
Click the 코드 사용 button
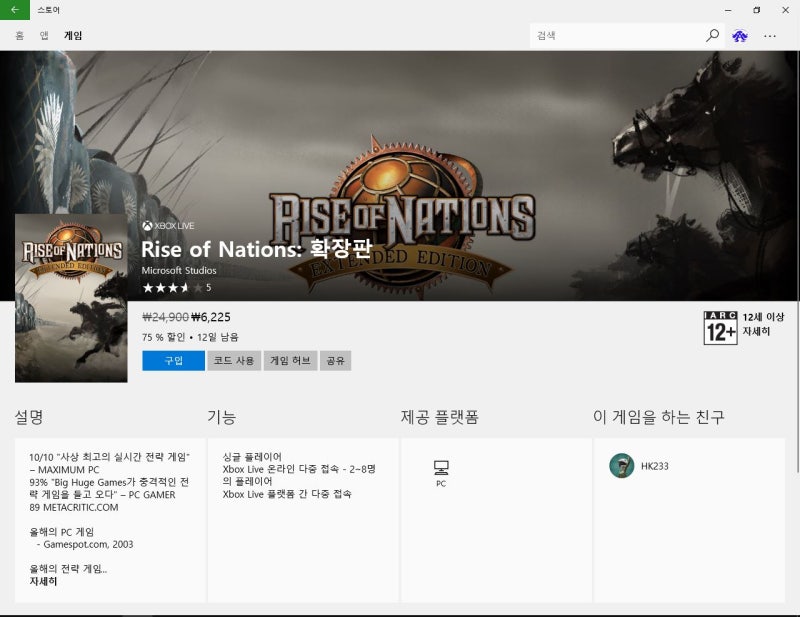pos(234,360)
